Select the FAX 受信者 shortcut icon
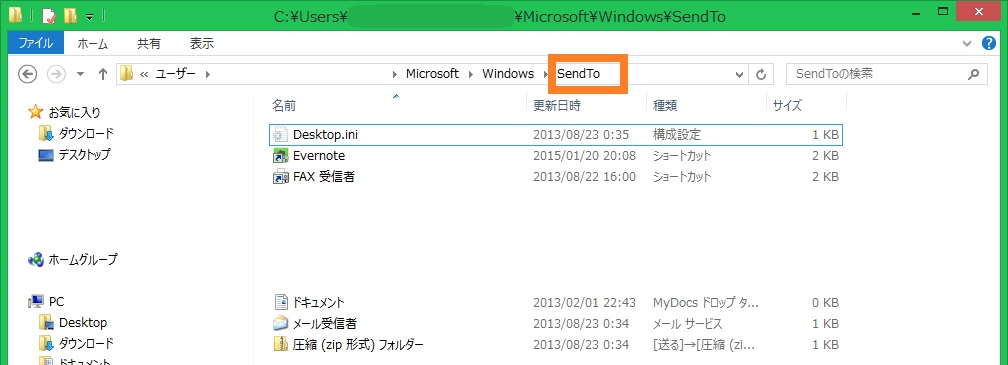The height and width of the screenshot is (365, 1008). click(x=280, y=176)
